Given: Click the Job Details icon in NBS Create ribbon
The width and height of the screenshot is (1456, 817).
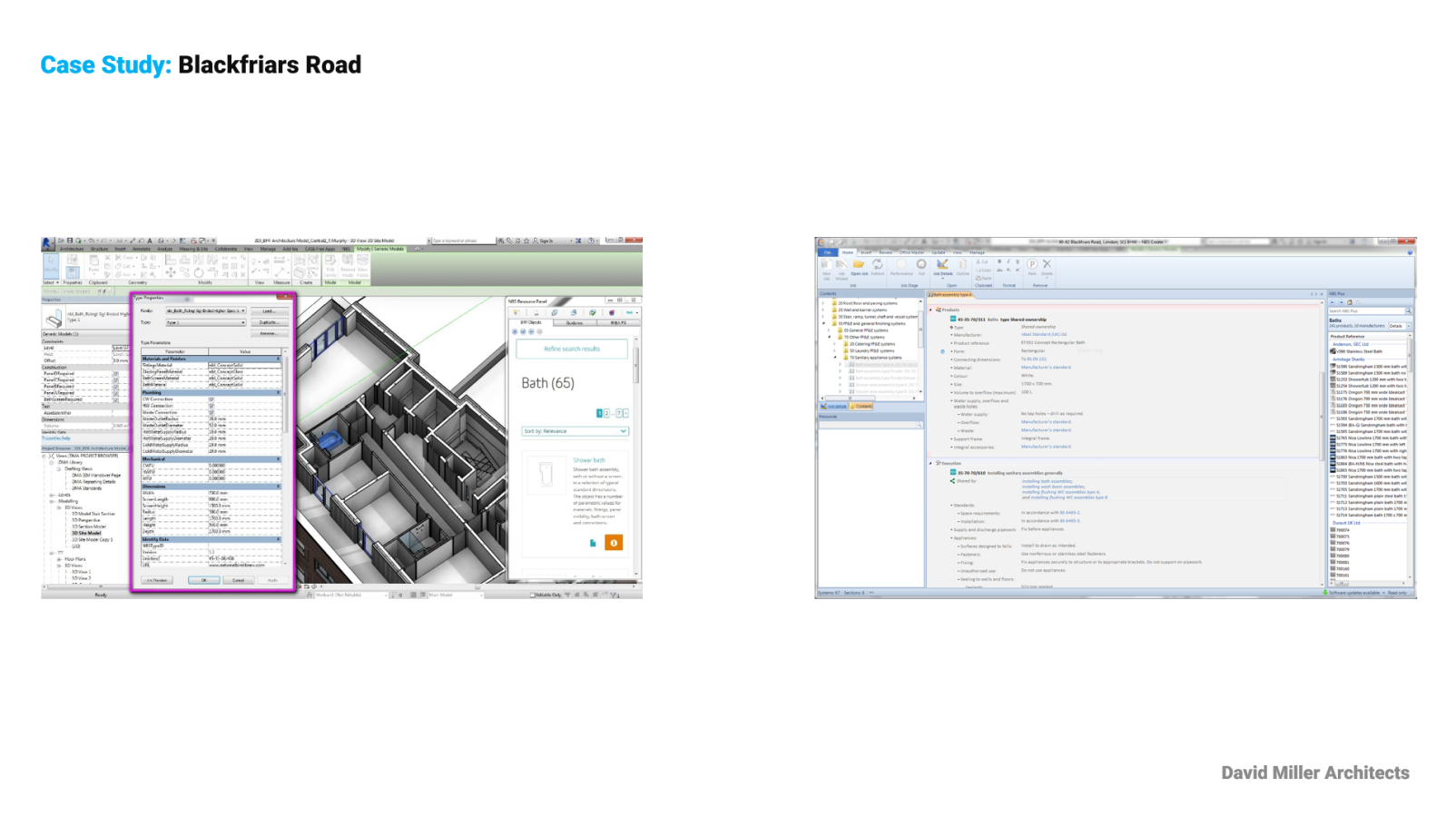Looking at the screenshot, I should tap(943, 266).
